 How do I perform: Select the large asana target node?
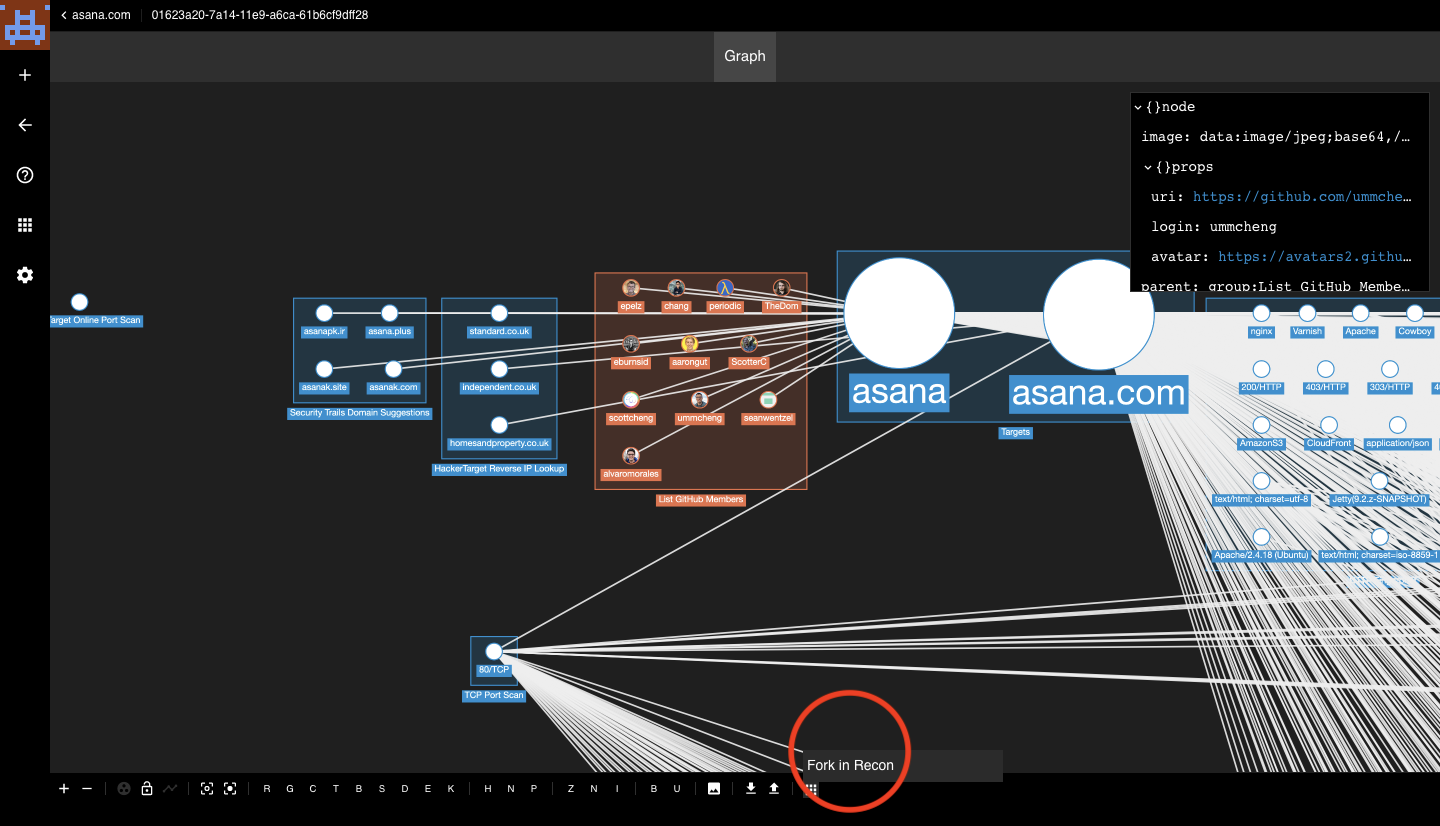(899, 313)
